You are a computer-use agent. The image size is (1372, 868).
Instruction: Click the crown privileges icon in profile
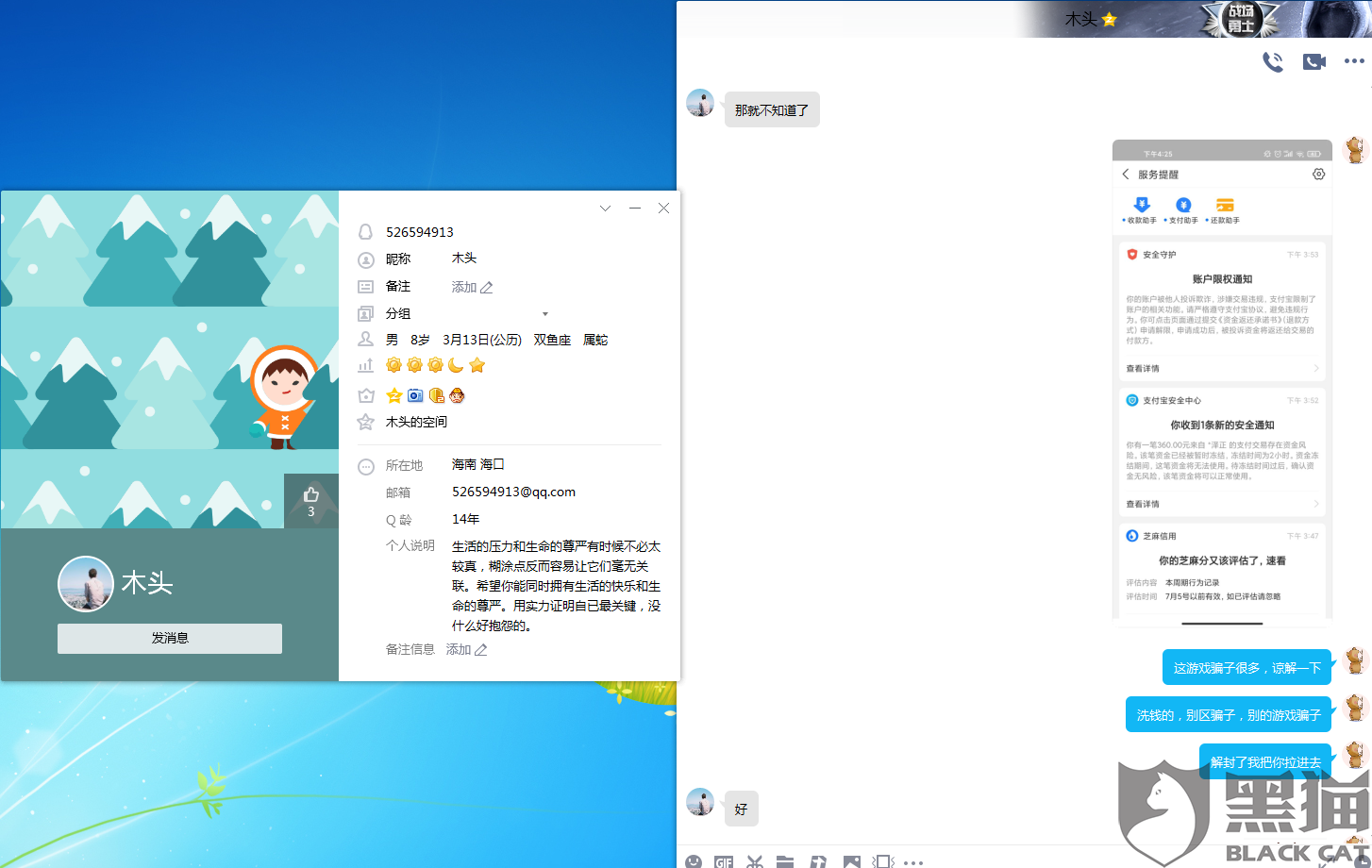366,395
